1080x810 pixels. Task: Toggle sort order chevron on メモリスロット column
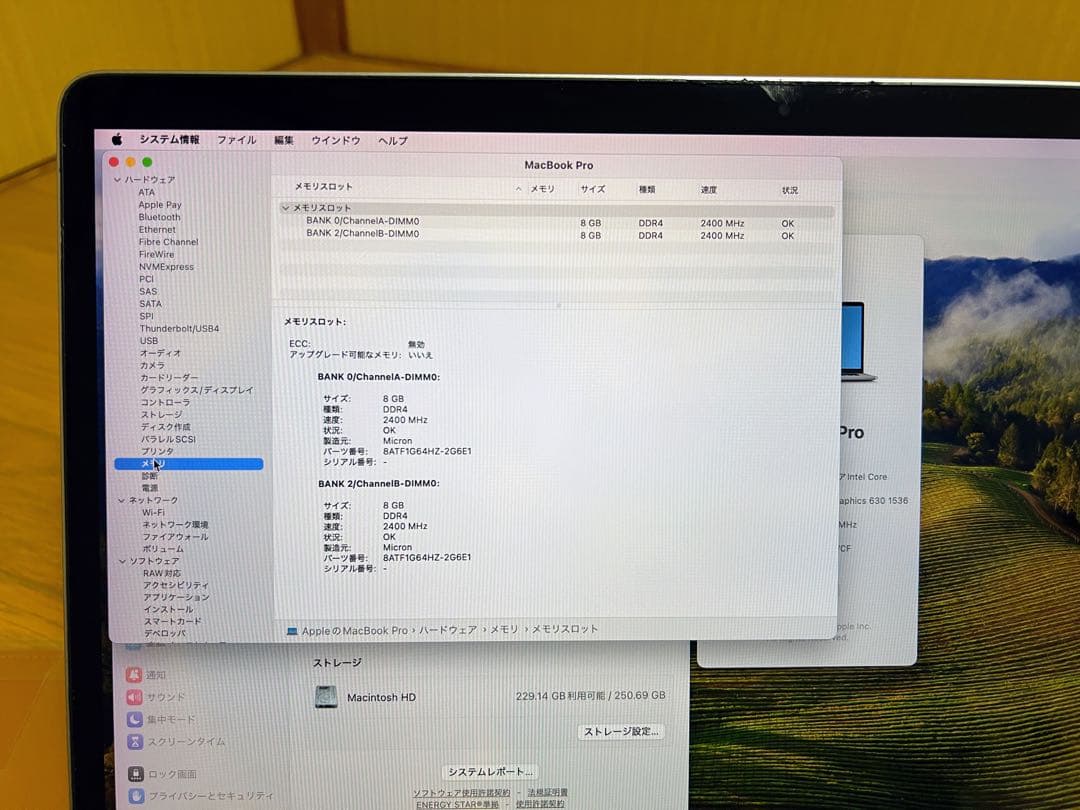(518, 189)
